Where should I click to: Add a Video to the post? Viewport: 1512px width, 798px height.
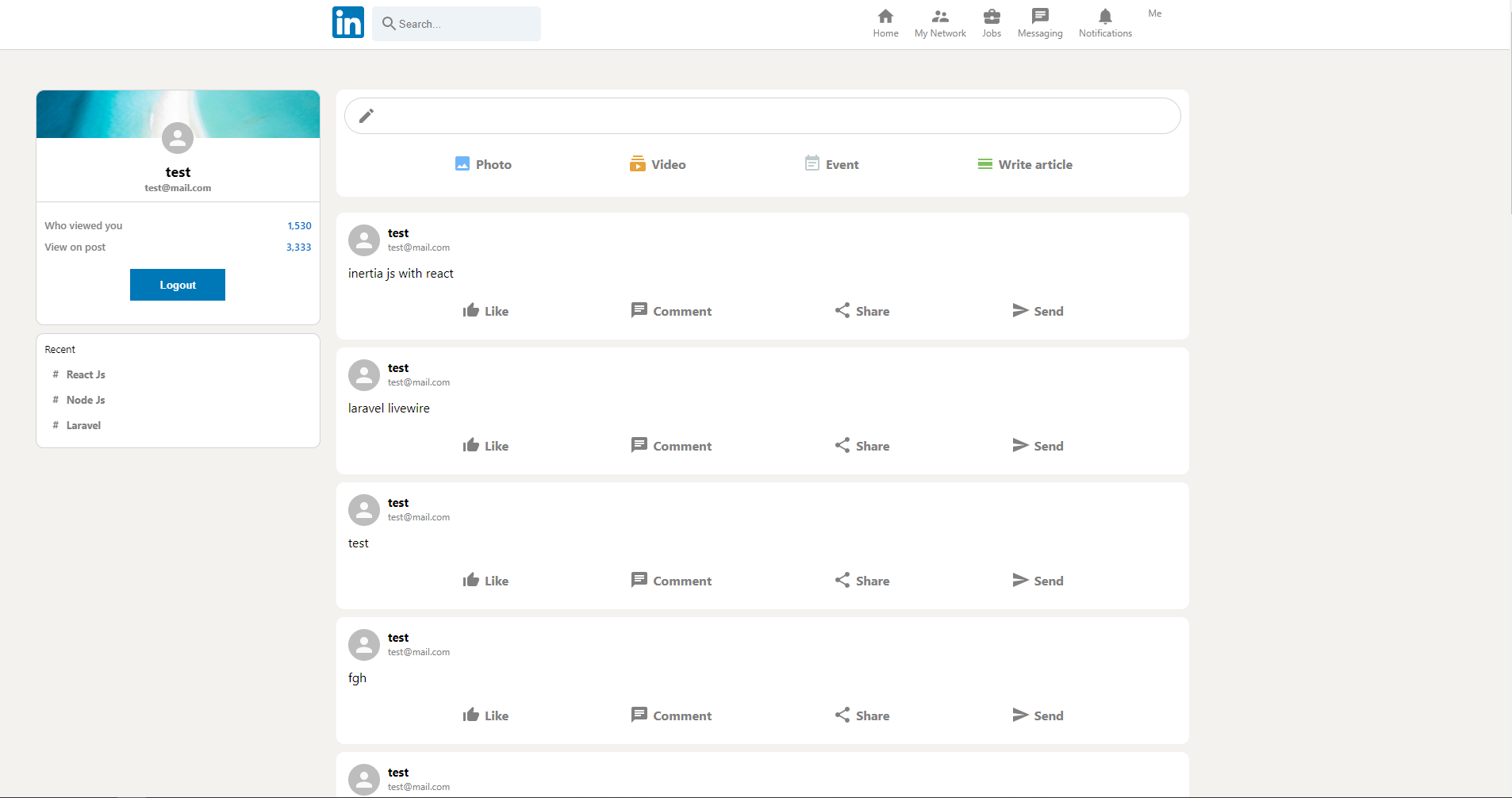658,164
